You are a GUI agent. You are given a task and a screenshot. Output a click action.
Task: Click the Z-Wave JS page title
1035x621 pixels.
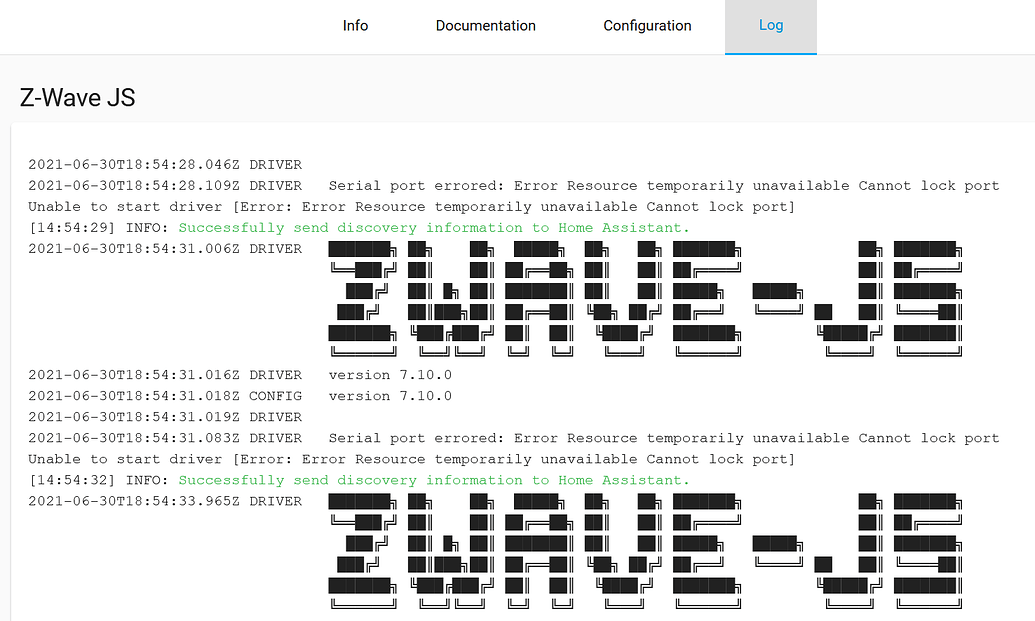coord(77,97)
